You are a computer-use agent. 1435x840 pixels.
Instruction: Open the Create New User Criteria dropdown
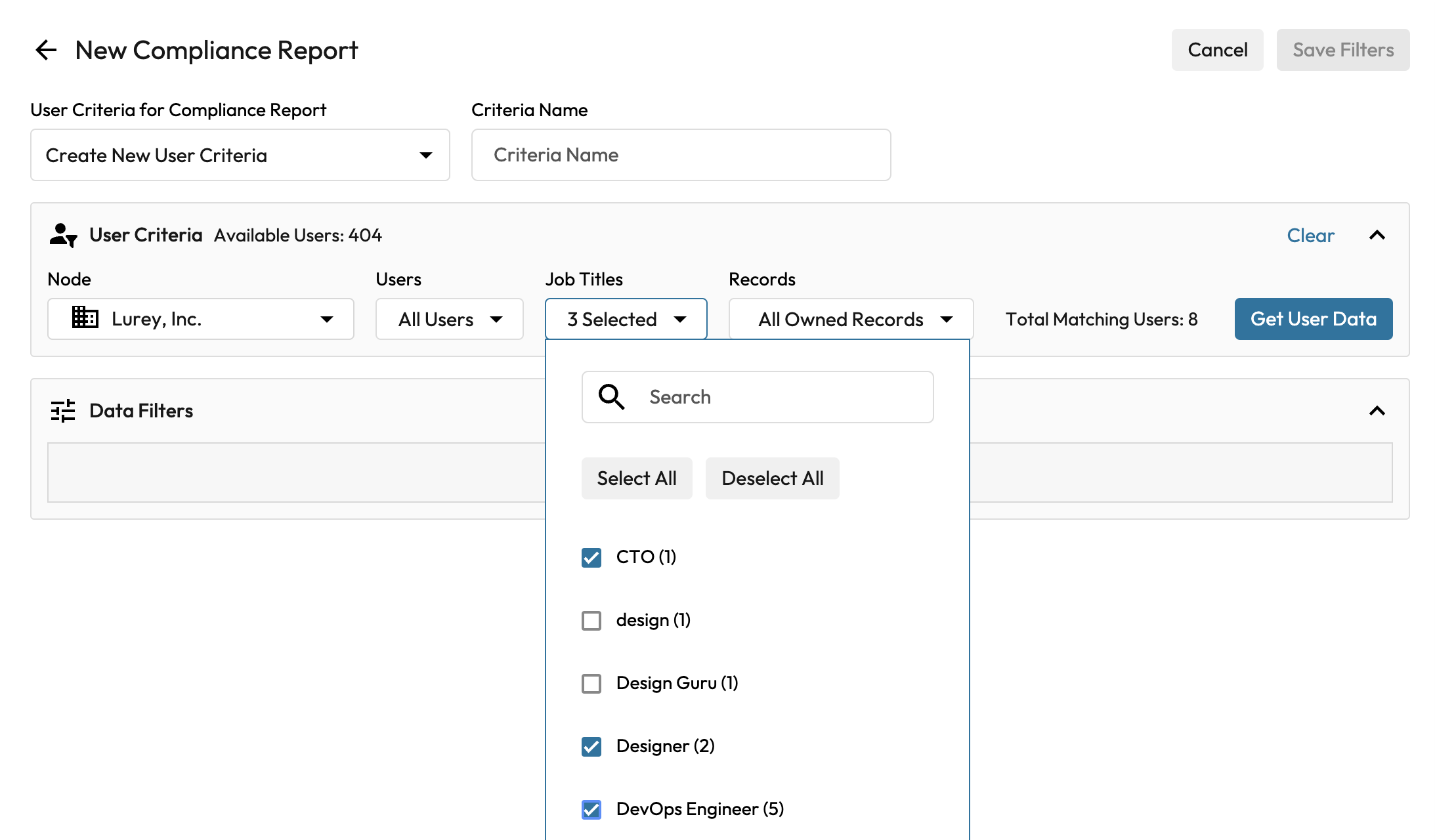[x=240, y=156]
